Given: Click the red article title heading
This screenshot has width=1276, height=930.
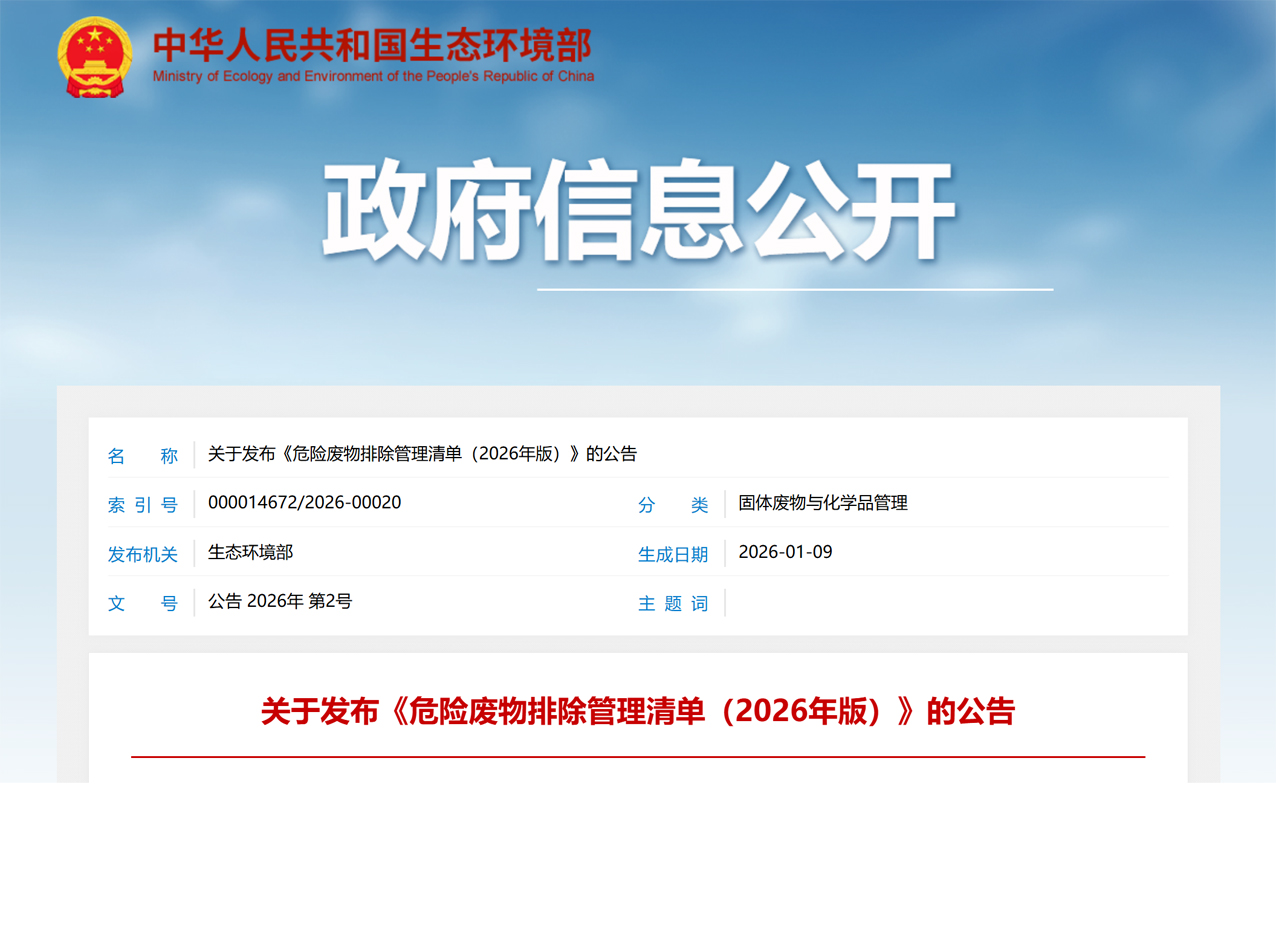Looking at the screenshot, I should pyautogui.click(x=638, y=712).
